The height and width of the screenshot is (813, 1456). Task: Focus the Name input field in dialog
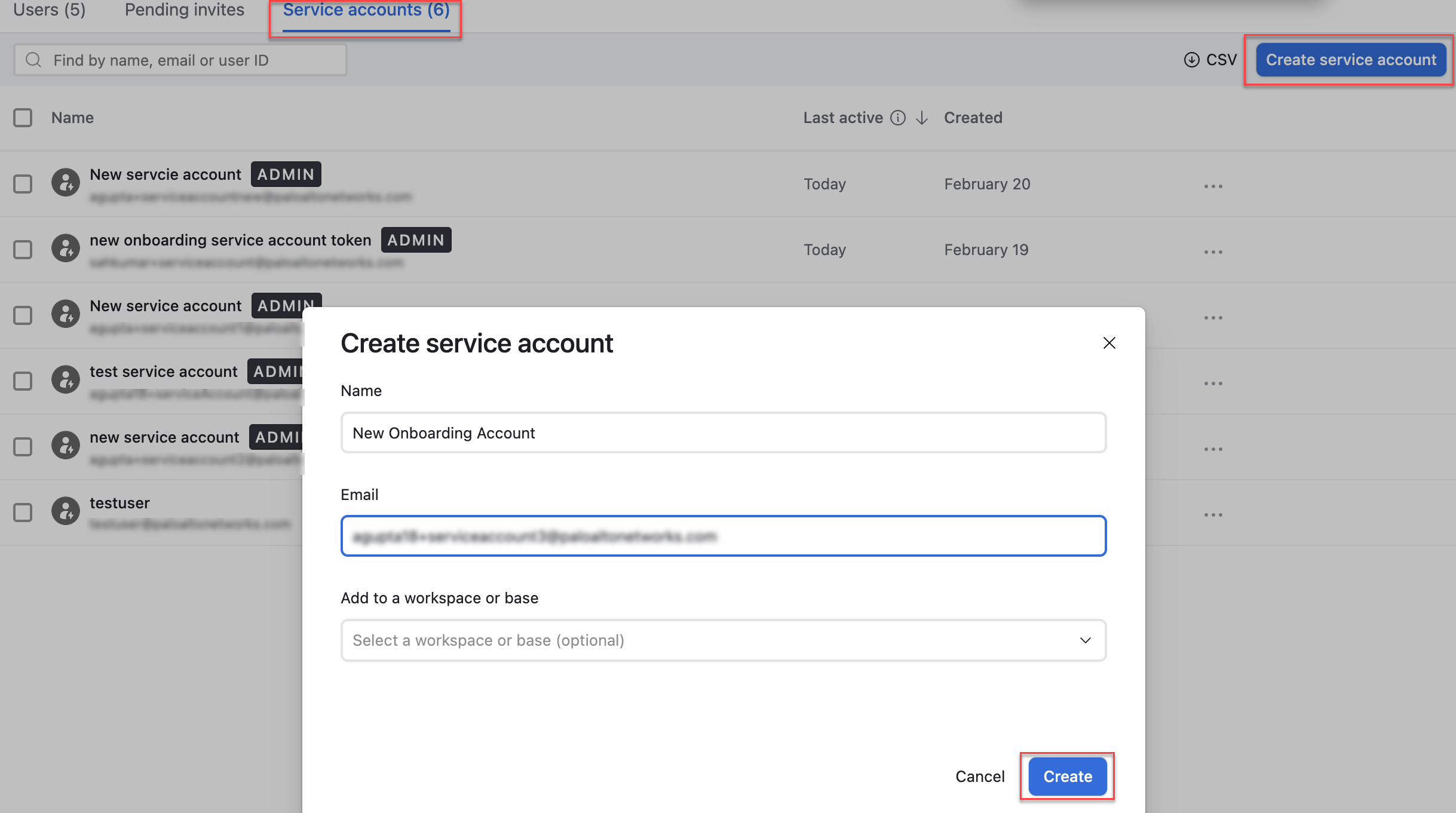(723, 432)
